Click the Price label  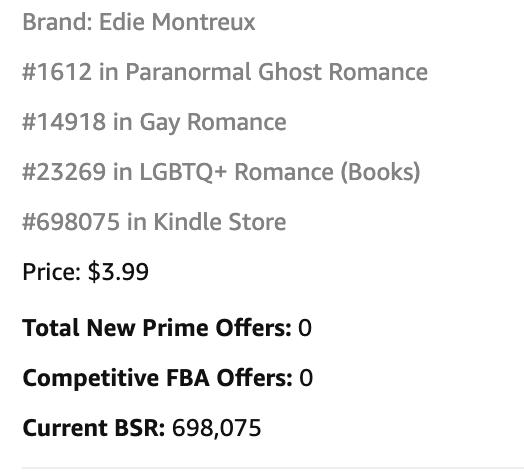pos(51,272)
